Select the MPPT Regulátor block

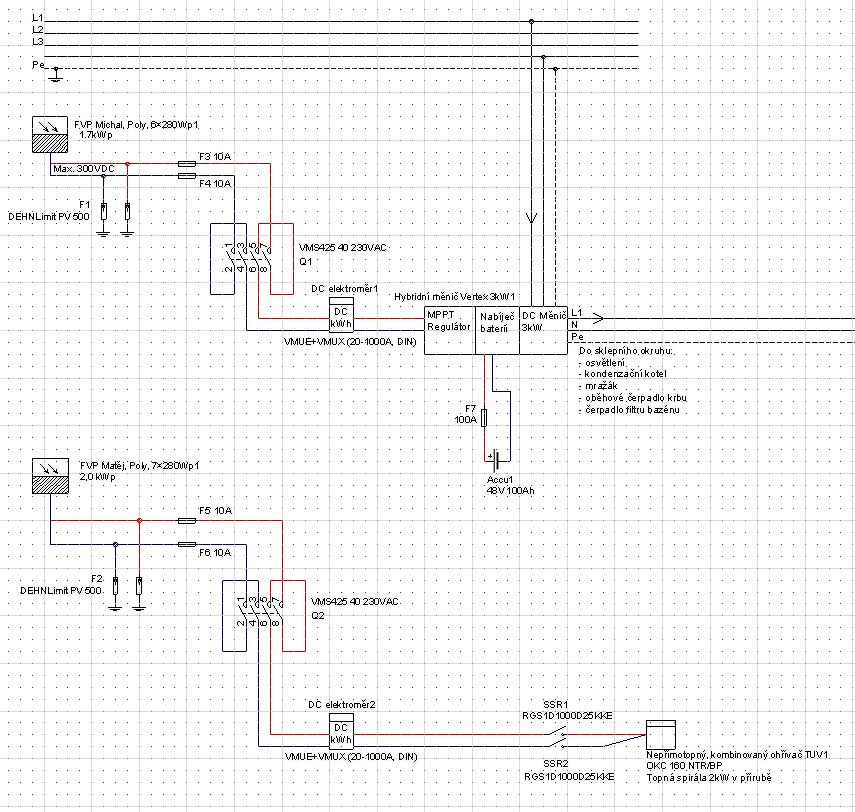pyautogui.click(x=450, y=330)
